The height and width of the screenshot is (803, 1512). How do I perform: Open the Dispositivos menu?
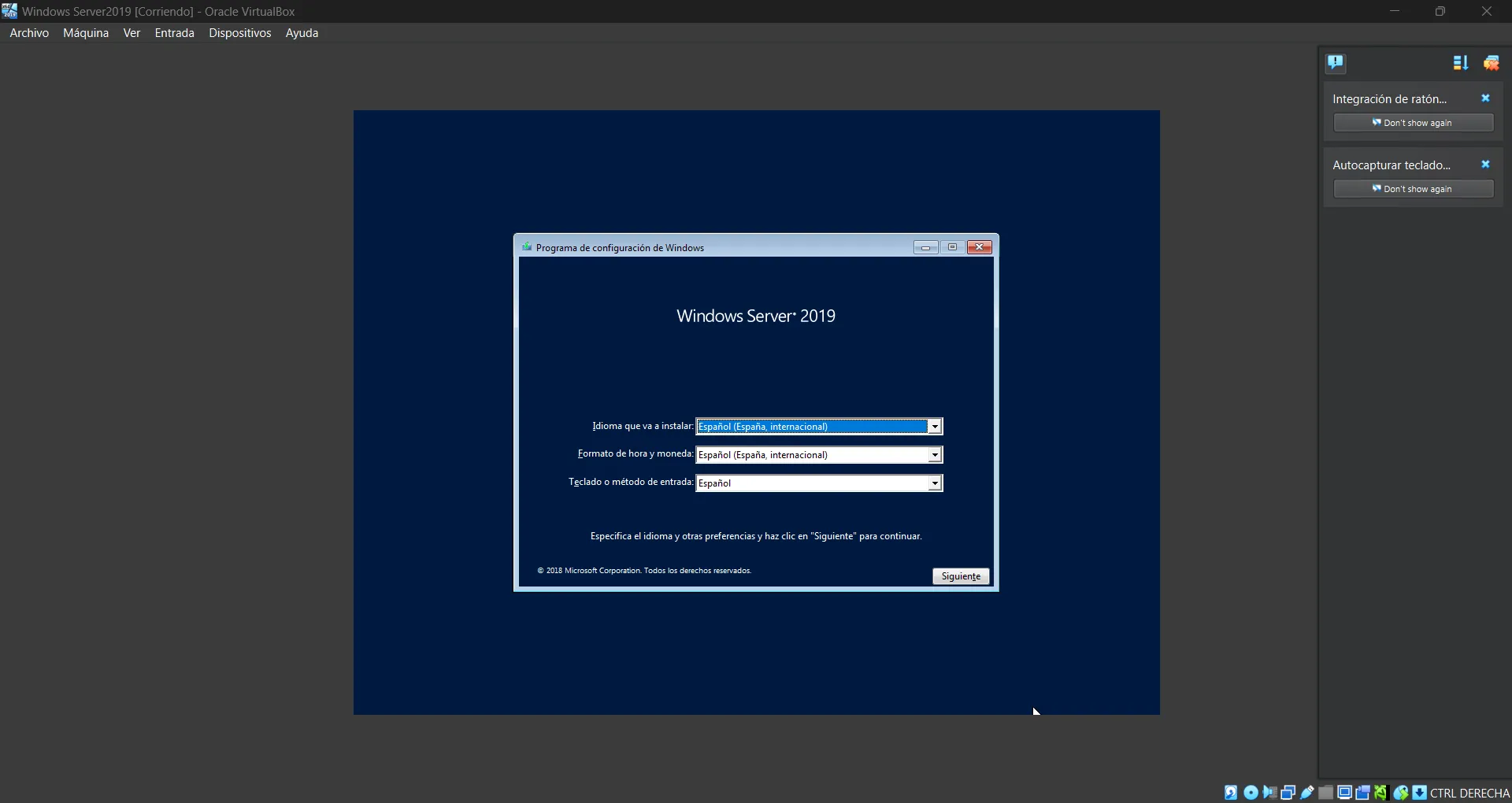[239, 33]
